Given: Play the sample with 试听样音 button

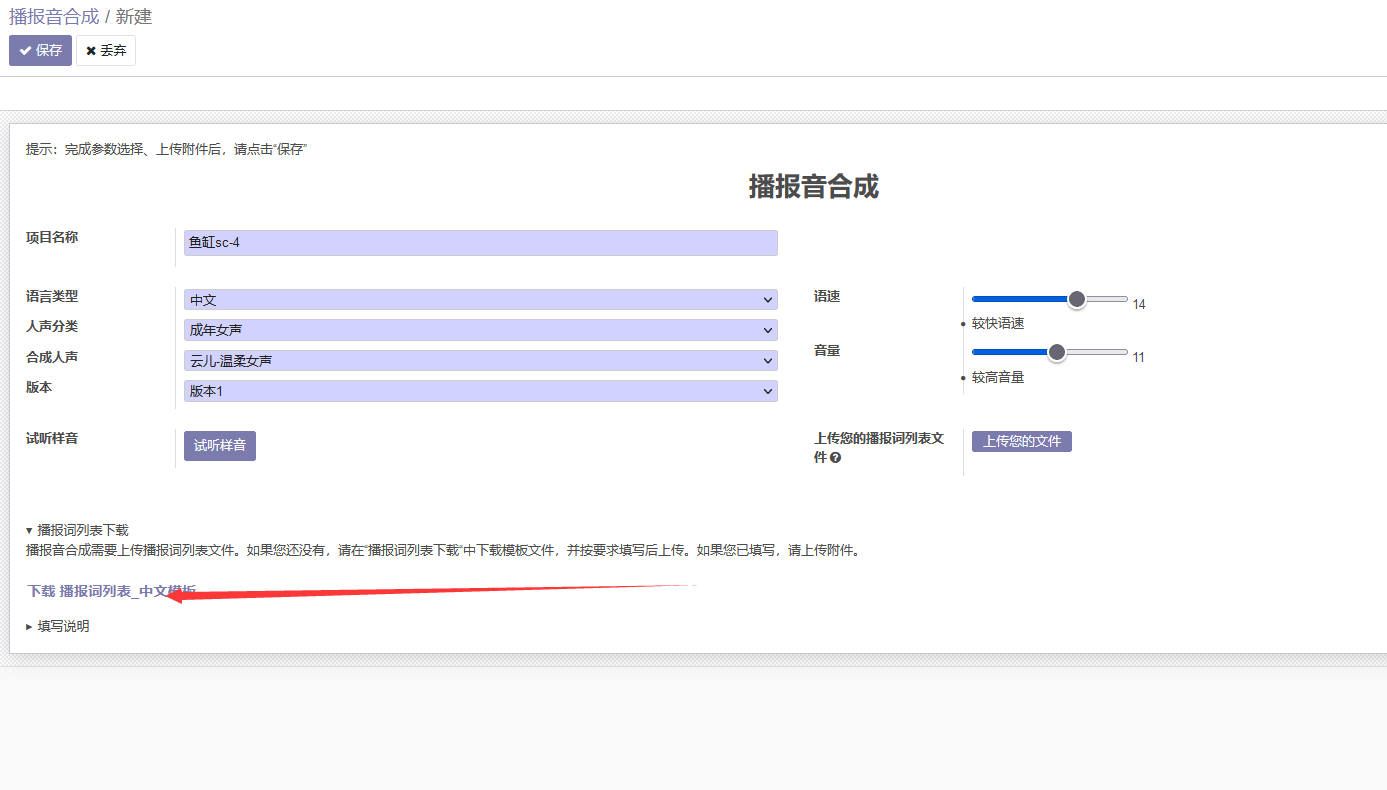Looking at the screenshot, I should click(220, 445).
